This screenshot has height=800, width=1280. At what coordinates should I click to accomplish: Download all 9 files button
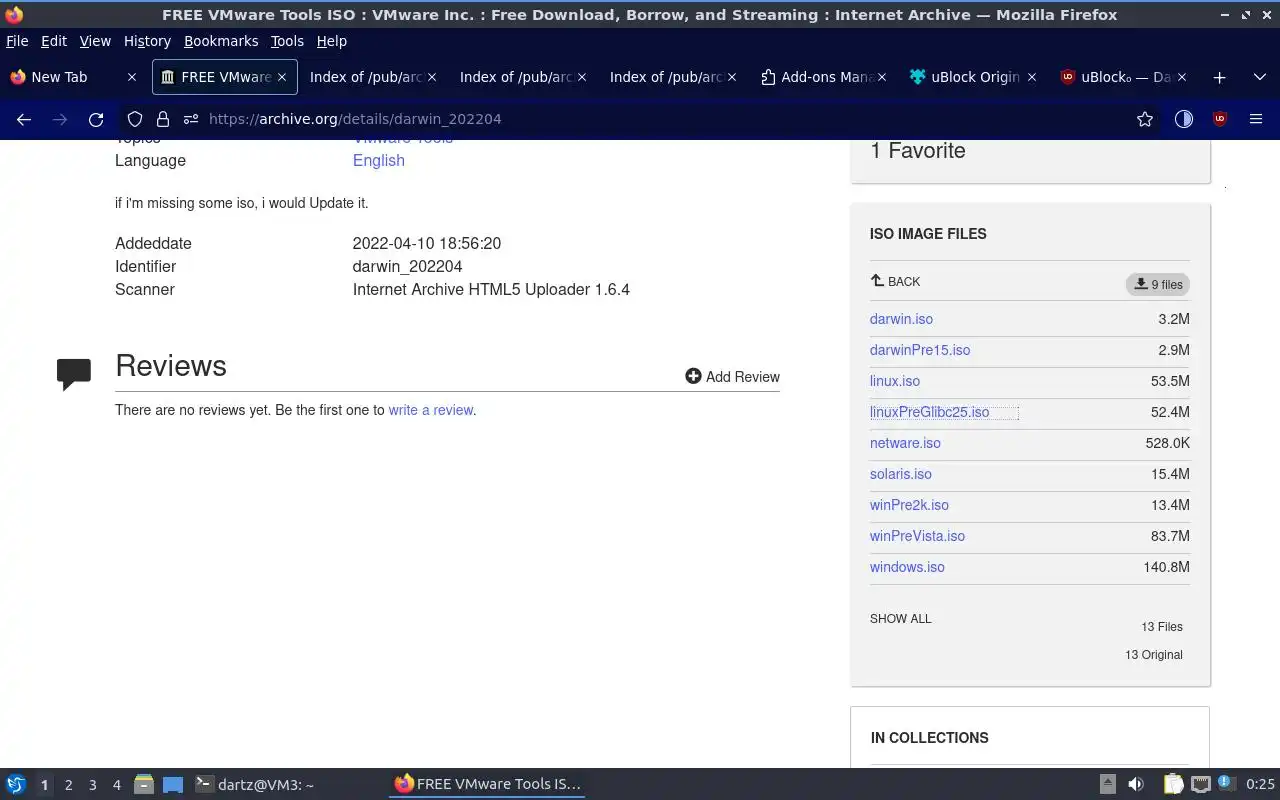(1157, 284)
